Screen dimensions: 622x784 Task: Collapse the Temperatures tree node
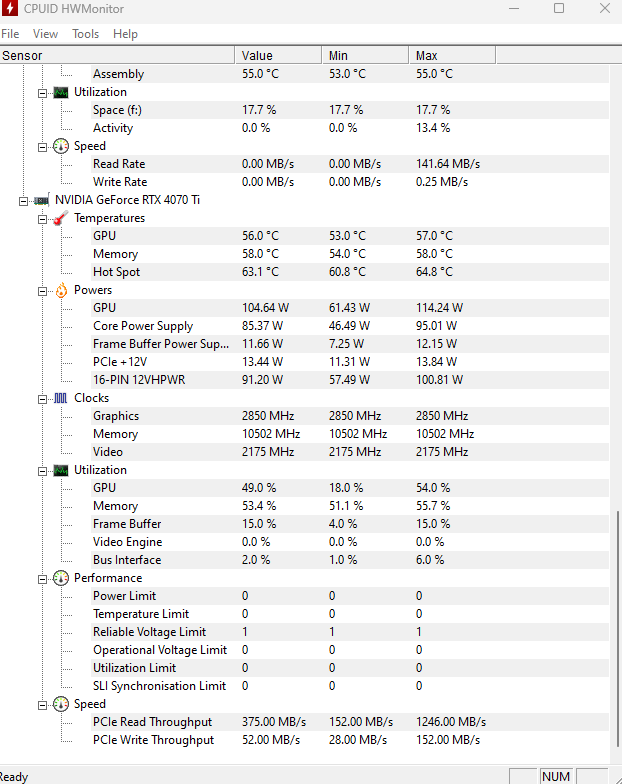coord(43,218)
